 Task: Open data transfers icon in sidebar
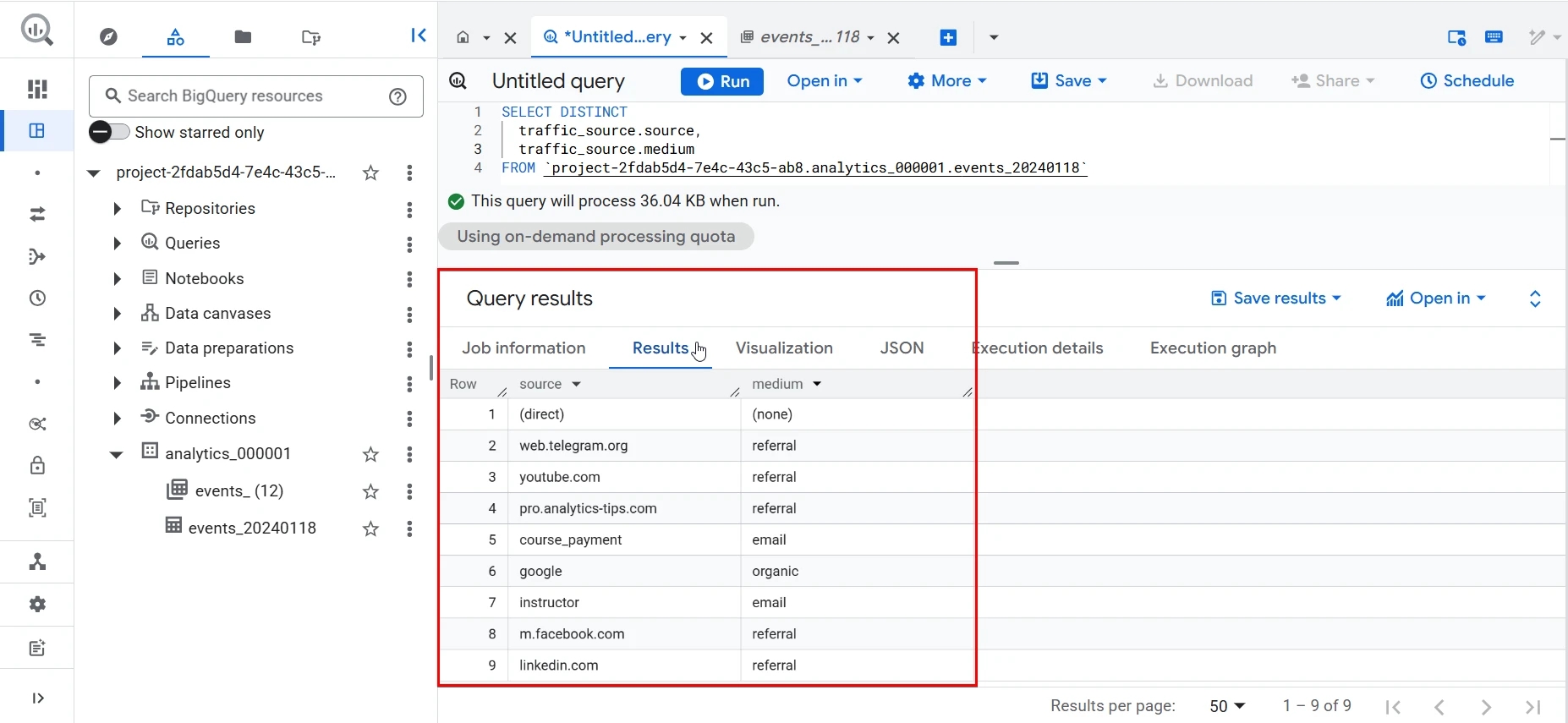pyautogui.click(x=37, y=215)
